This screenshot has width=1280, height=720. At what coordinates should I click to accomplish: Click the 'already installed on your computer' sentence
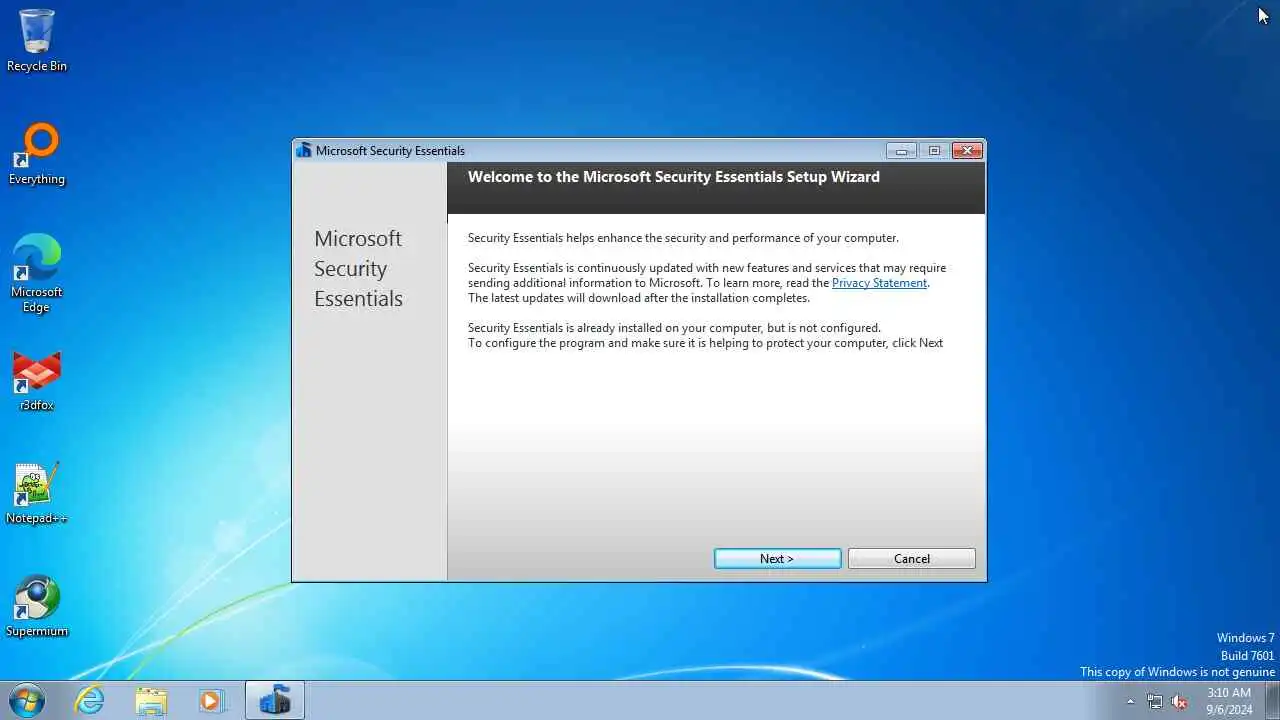pyautogui.click(x=674, y=328)
